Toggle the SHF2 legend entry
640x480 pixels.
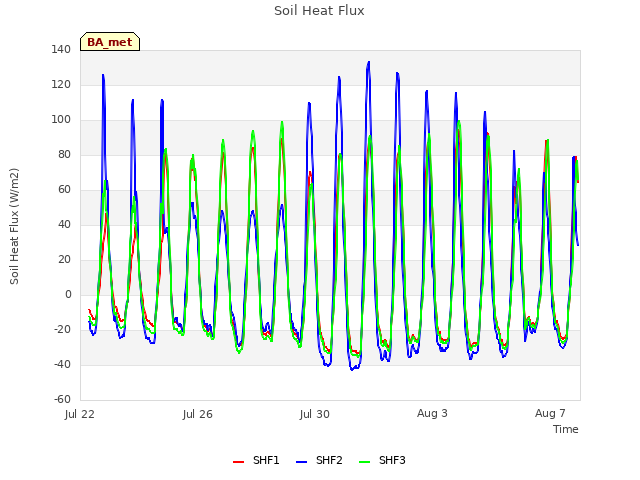coord(319,461)
